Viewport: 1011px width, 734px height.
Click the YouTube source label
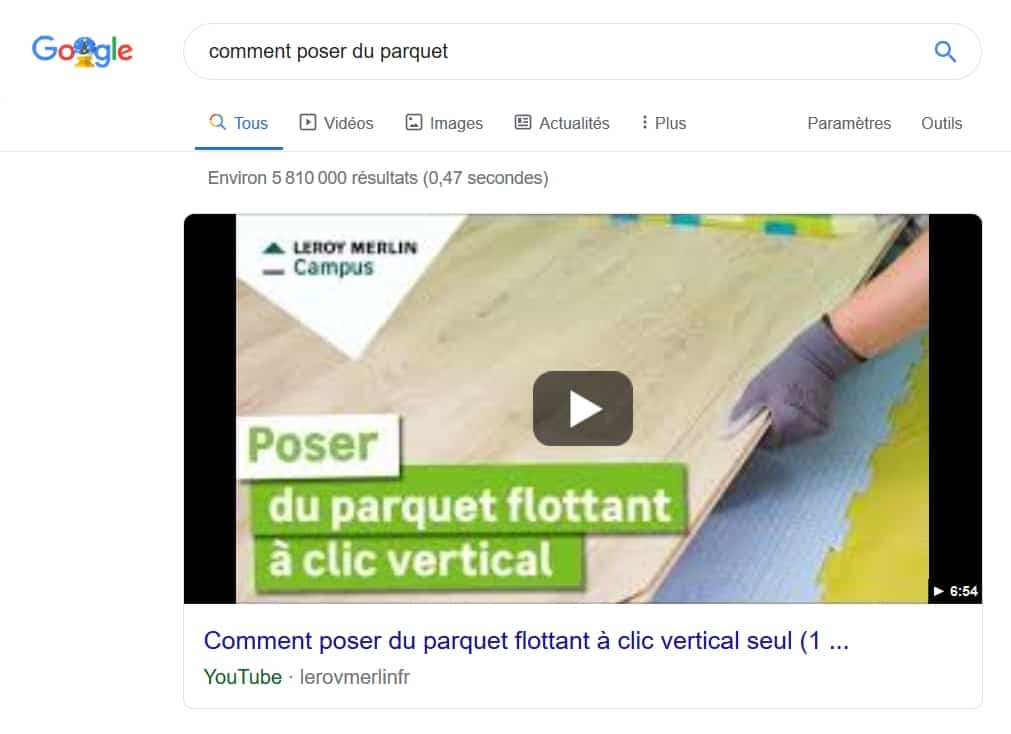pyautogui.click(x=242, y=677)
